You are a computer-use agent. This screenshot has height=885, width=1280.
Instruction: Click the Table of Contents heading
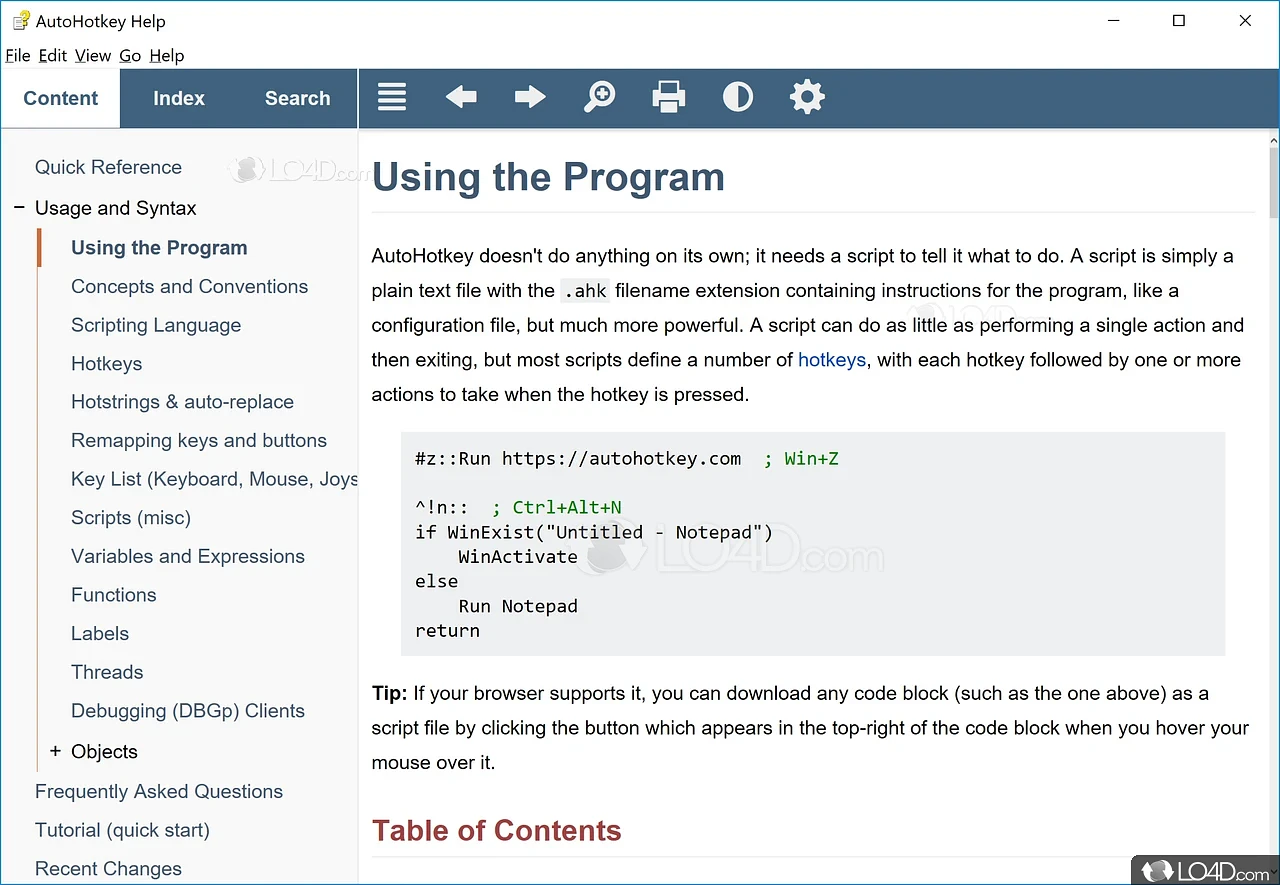(497, 831)
